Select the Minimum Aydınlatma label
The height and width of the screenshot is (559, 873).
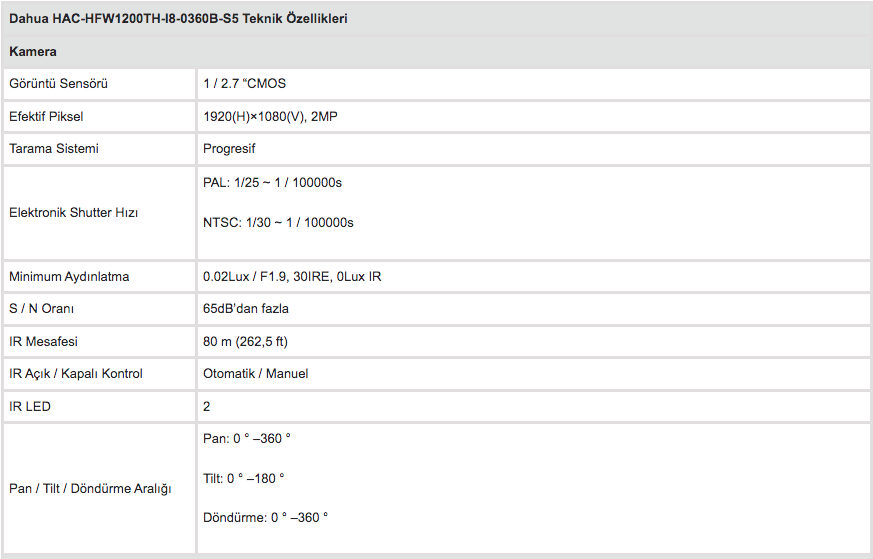pyautogui.click(x=69, y=277)
